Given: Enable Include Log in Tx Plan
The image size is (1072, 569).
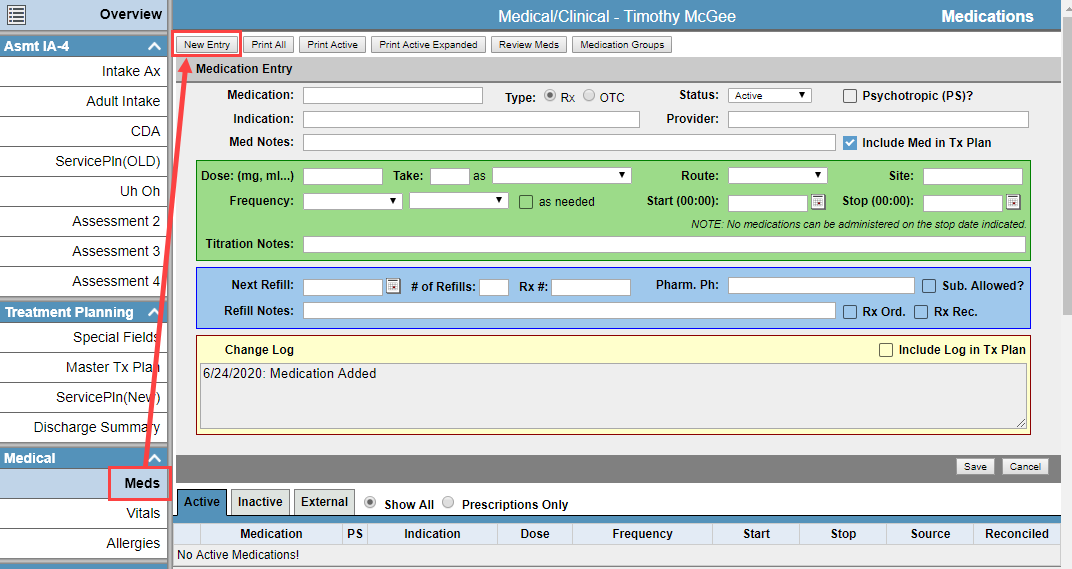Looking at the screenshot, I should click(x=886, y=350).
